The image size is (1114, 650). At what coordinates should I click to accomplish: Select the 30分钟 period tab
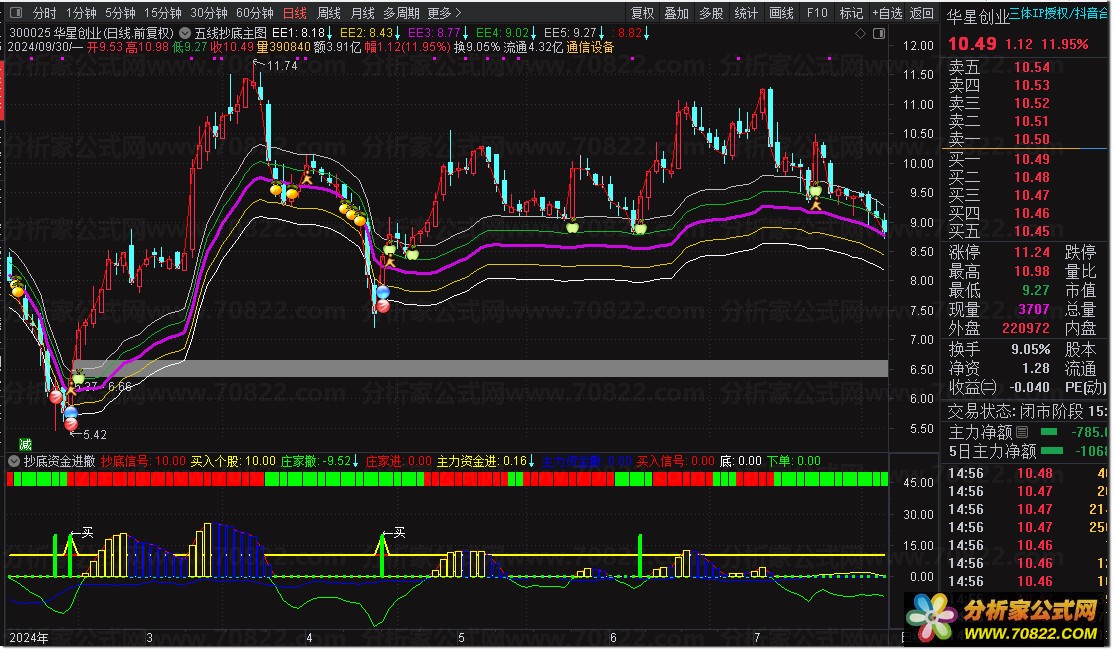click(x=209, y=13)
